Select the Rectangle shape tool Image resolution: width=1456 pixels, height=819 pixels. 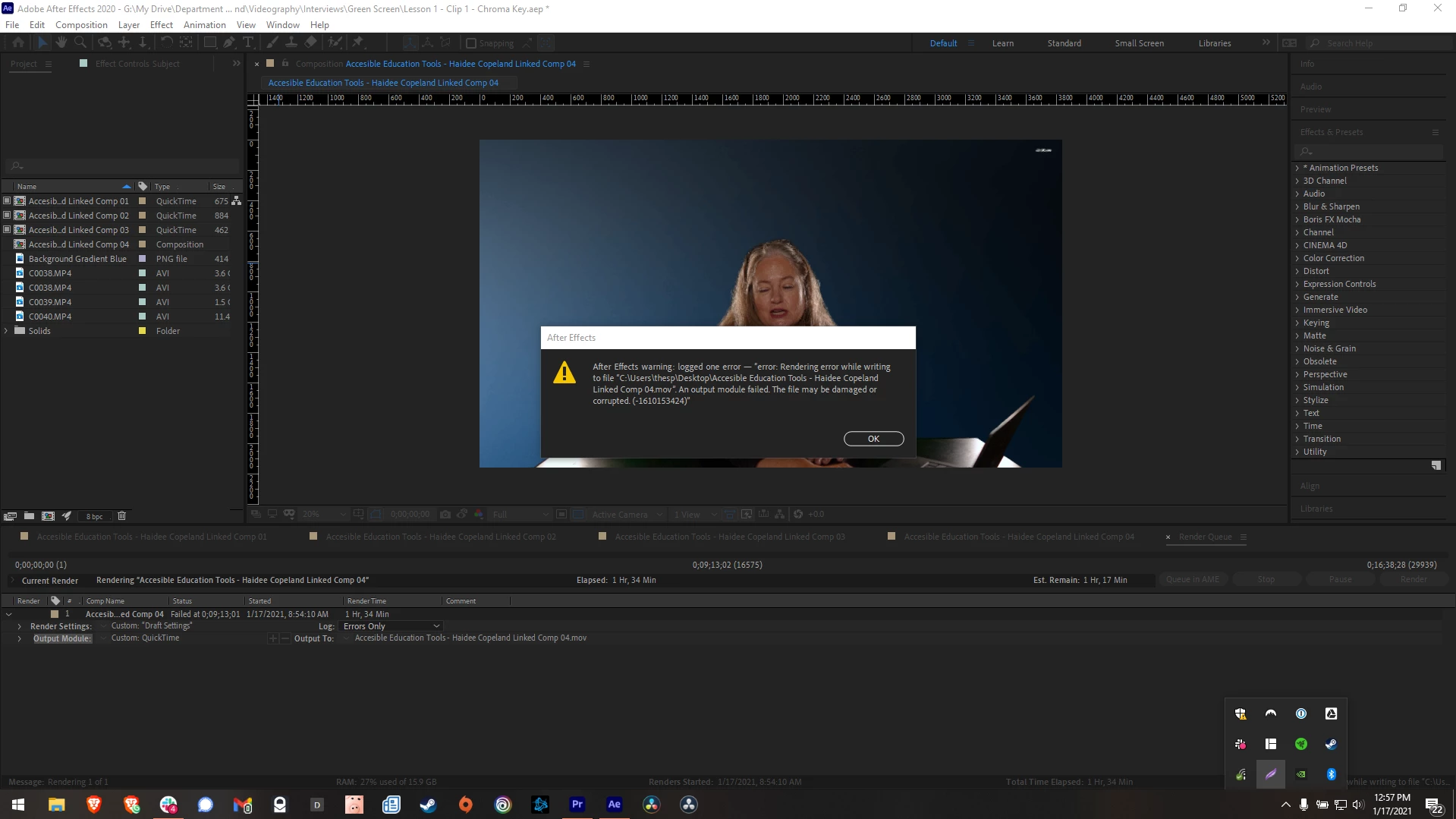tap(210, 43)
